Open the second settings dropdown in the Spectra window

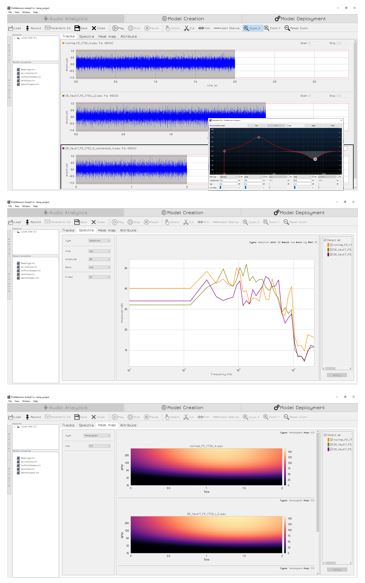click(99, 251)
